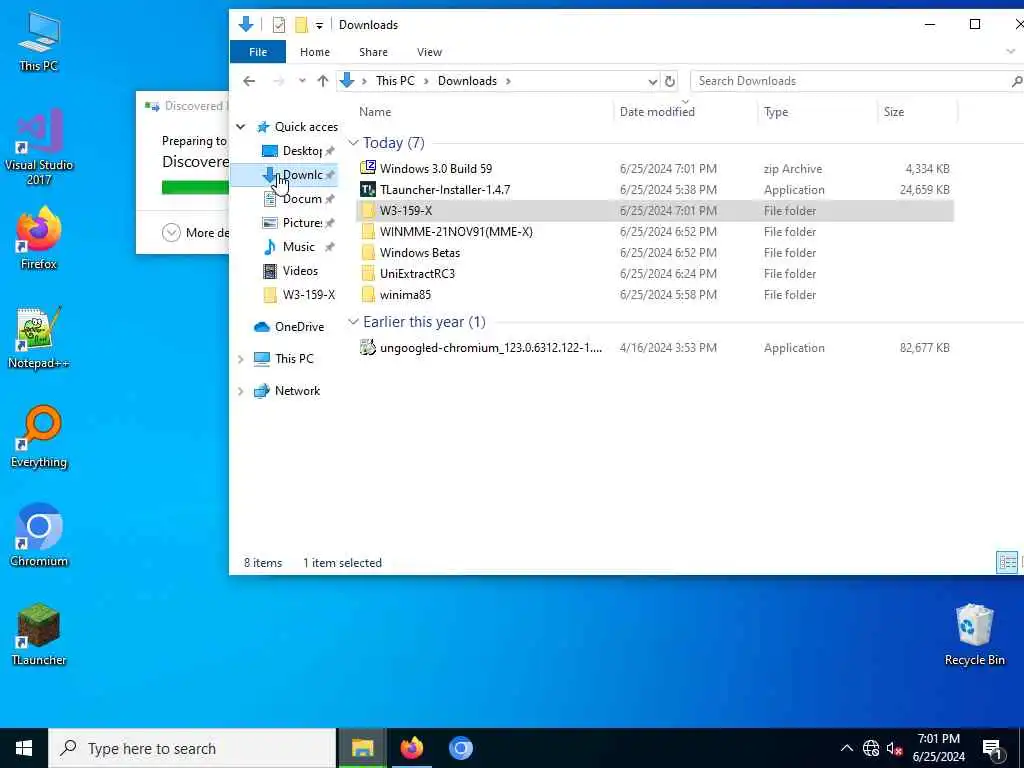This screenshot has height=768, width=1024.
Task: Open Documents in Quick access
Action: [298, 199]
